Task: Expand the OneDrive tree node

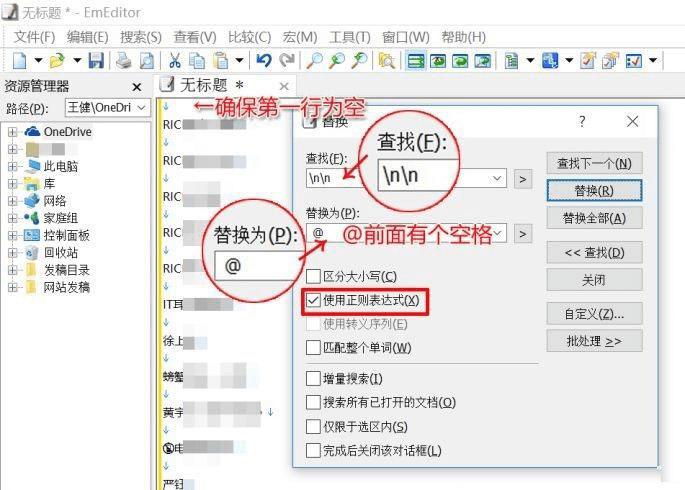Action: click(x=12, y=131)
